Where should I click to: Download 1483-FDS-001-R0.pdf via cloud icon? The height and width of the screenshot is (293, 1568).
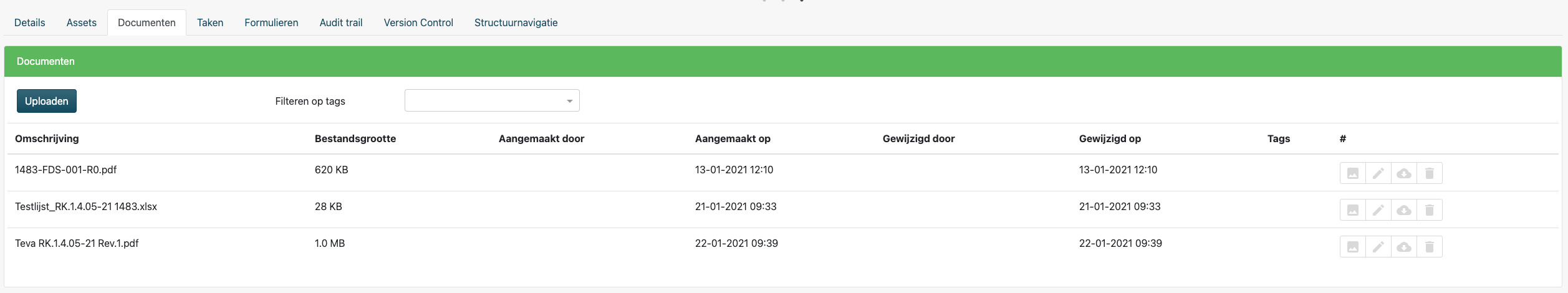(1403, 173)
